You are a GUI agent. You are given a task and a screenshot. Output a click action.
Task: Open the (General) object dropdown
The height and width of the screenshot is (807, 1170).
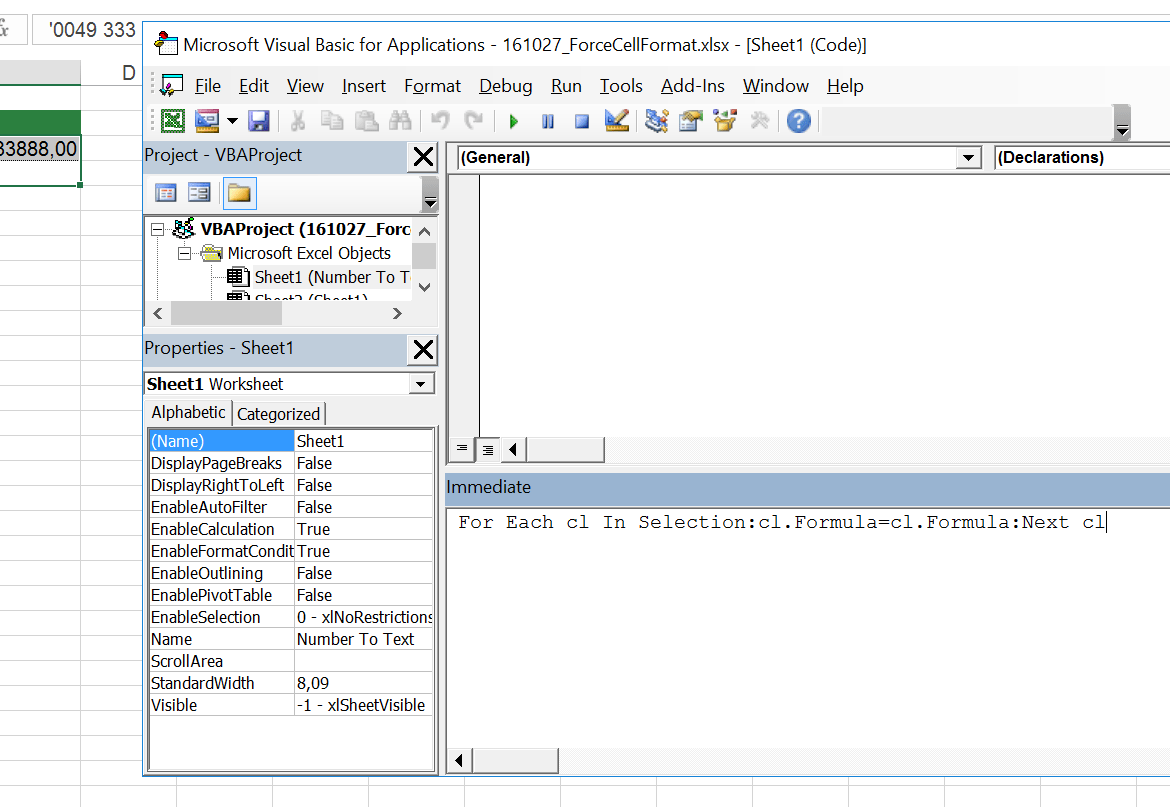tap(968, 157)
